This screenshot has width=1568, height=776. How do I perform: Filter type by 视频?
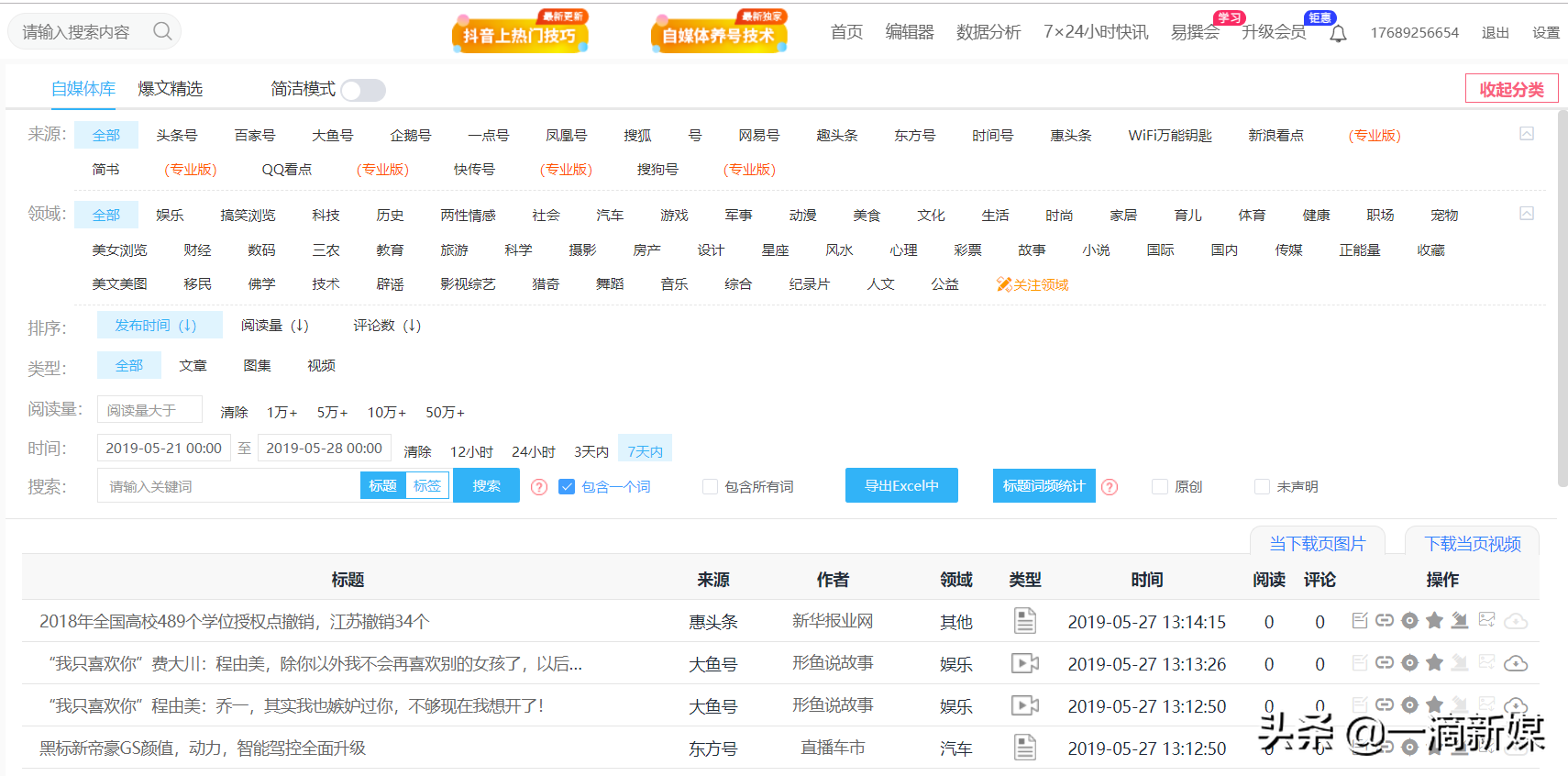(321, 365)
